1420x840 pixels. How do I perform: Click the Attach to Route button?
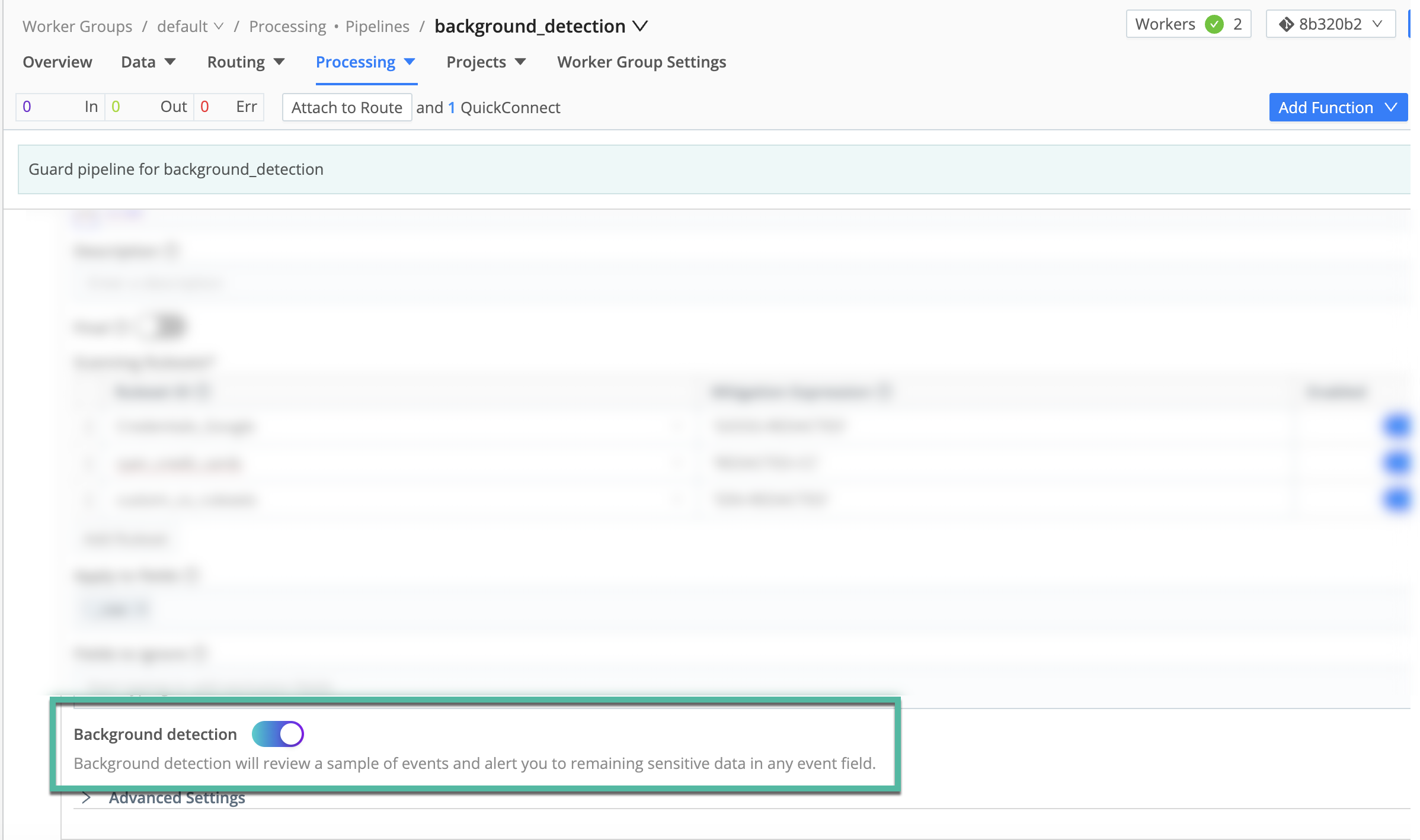(347, 107)
